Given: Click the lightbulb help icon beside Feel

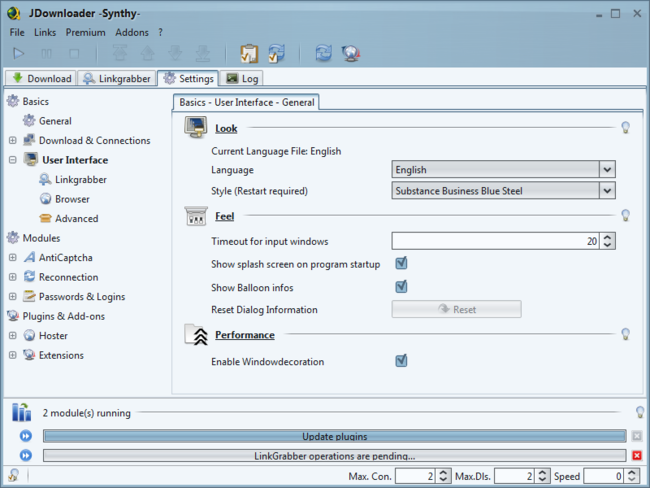Looking at the screenshot, I should point(626,215).
